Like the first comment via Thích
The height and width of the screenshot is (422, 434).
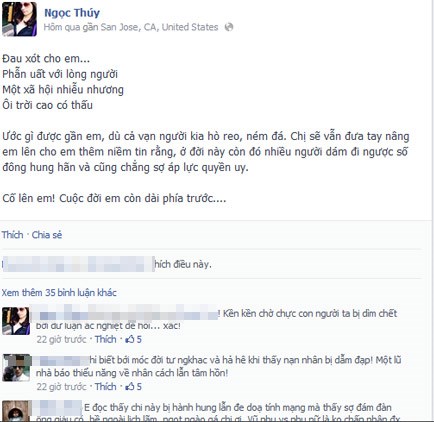coord(106,339)
